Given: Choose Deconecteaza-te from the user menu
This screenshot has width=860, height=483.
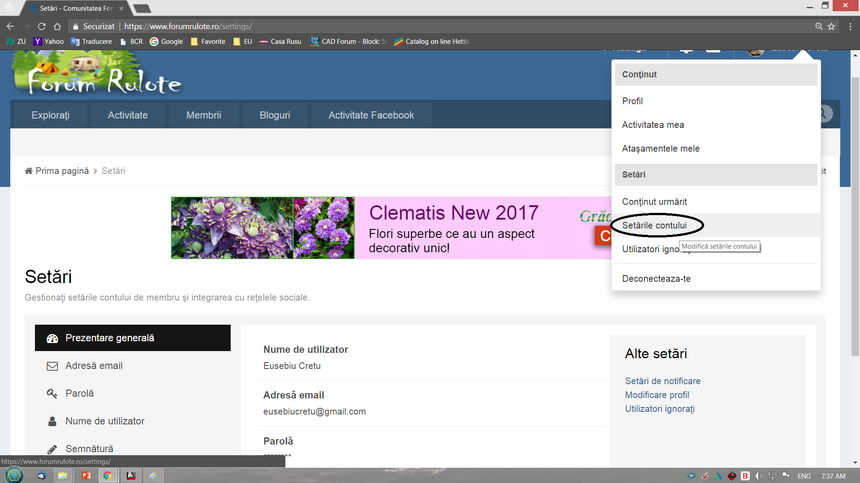Looking at the screenshot, I should tap(656, 278).
